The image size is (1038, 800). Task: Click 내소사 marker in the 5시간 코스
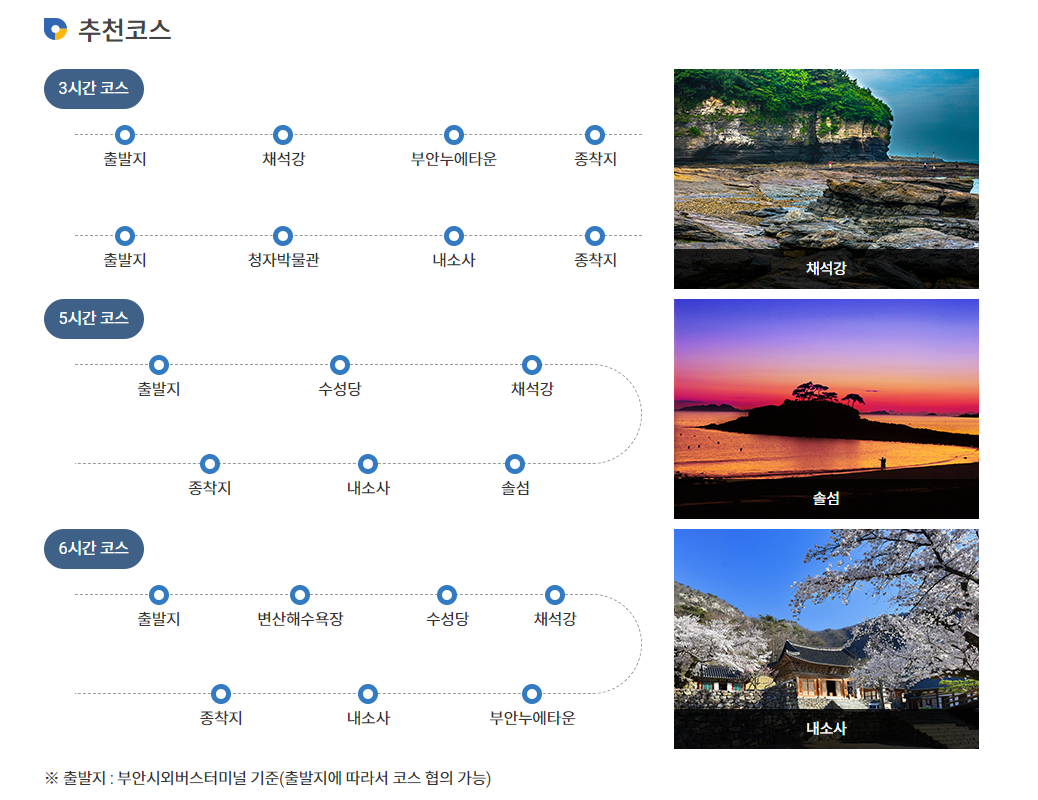pyautogui.click(x=368, y=464)
